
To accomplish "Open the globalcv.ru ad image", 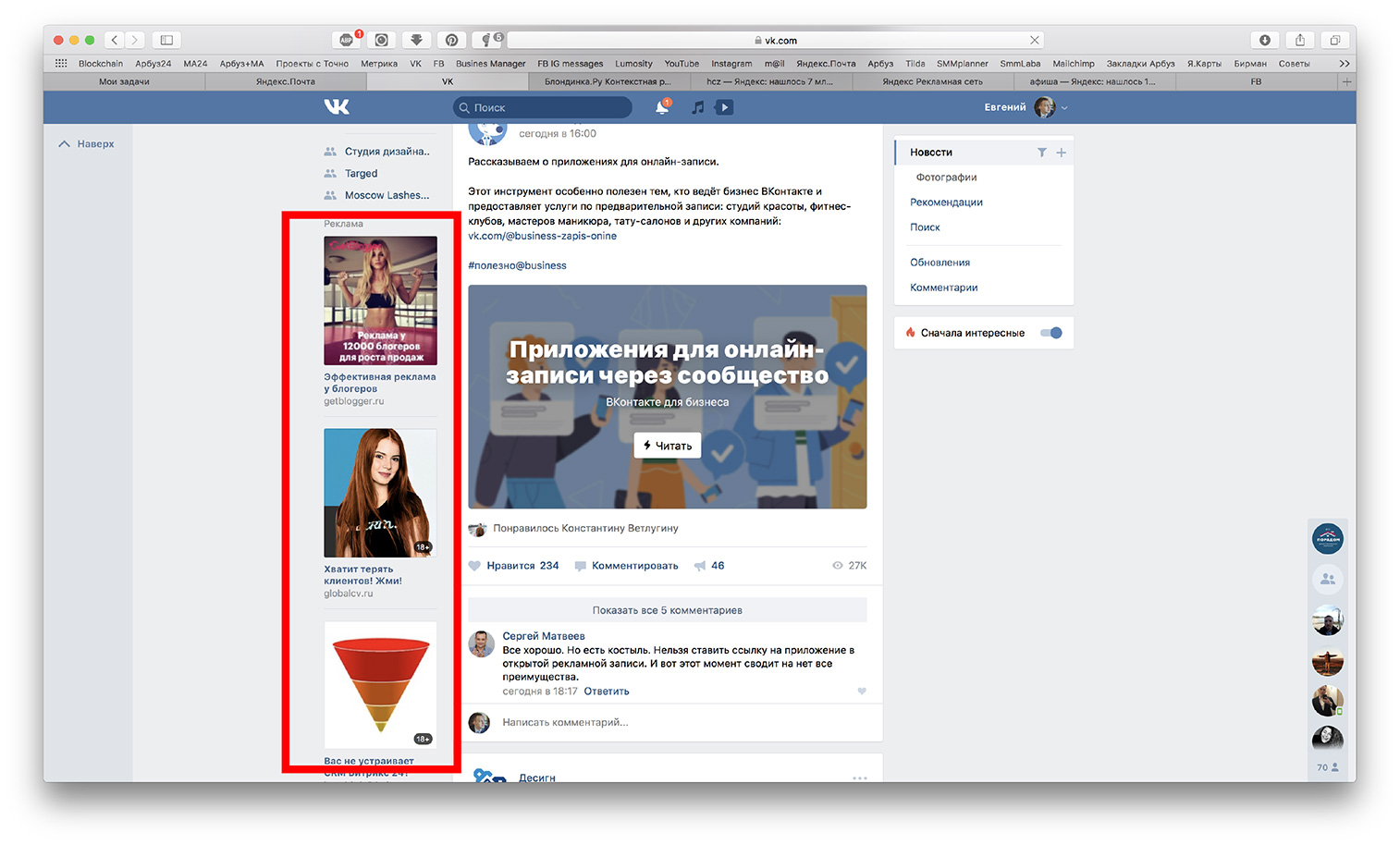I will (x=380, y=493).
